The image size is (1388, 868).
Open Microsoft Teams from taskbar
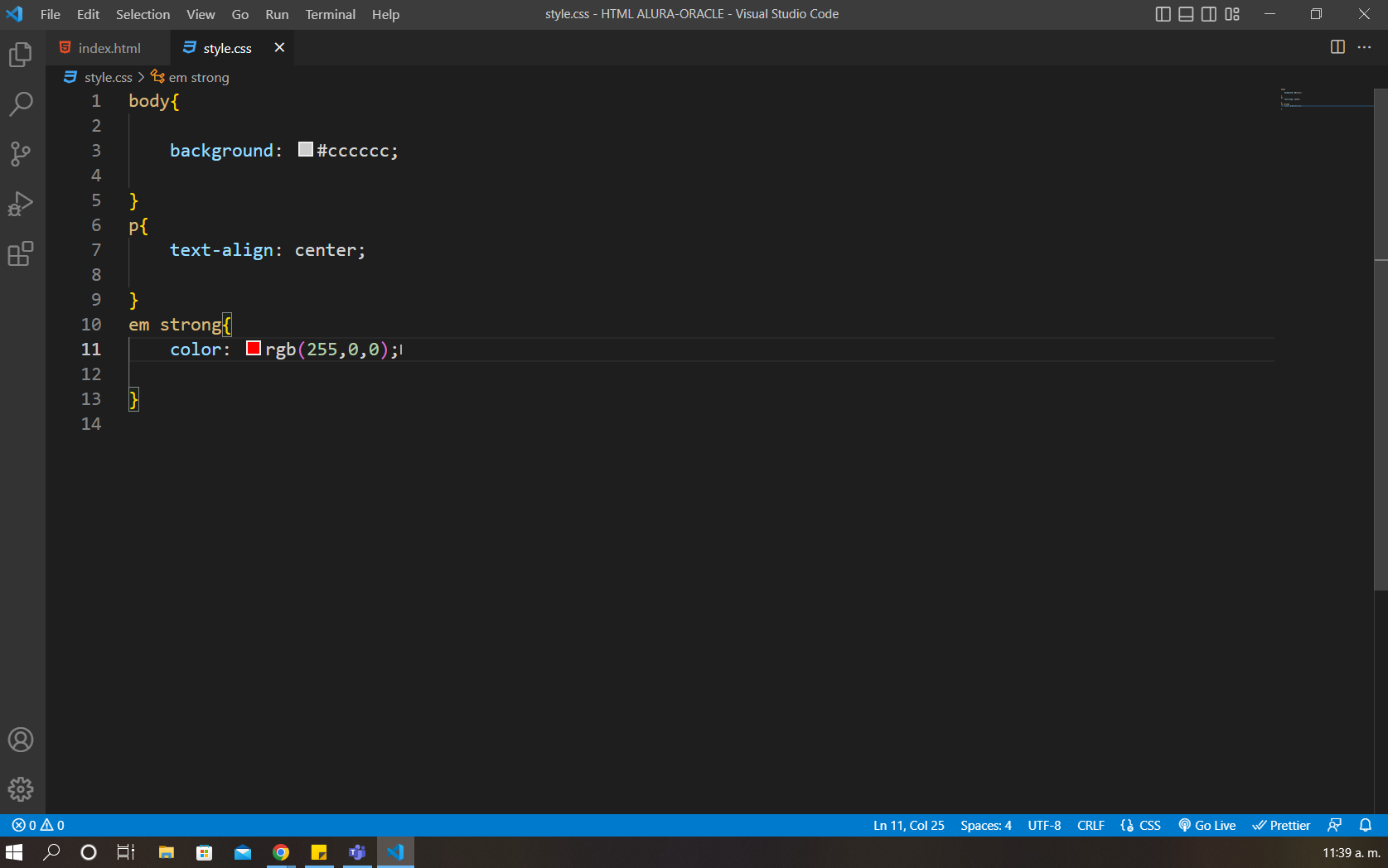(x=357, y=852)
